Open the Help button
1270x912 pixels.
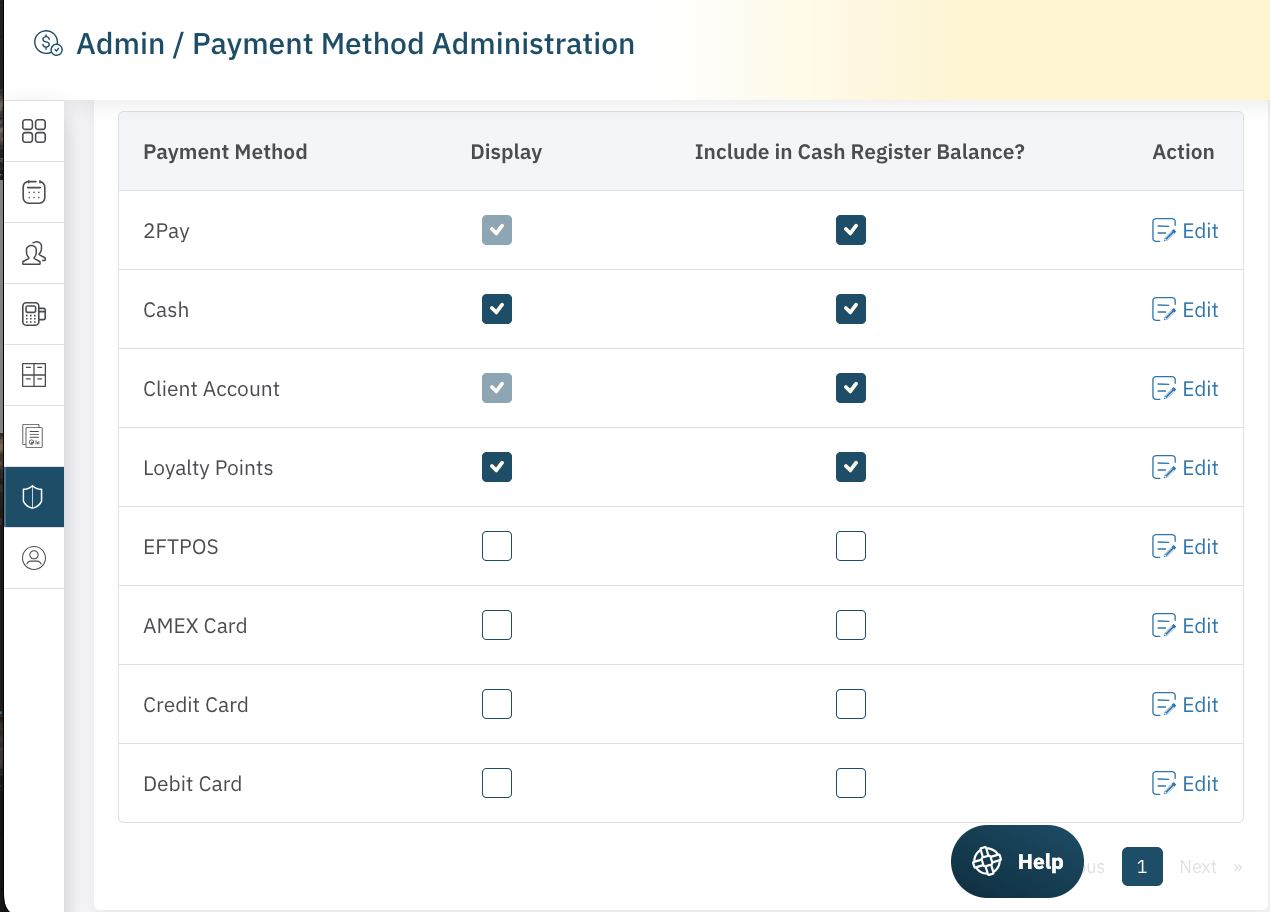coord(1017,861)
